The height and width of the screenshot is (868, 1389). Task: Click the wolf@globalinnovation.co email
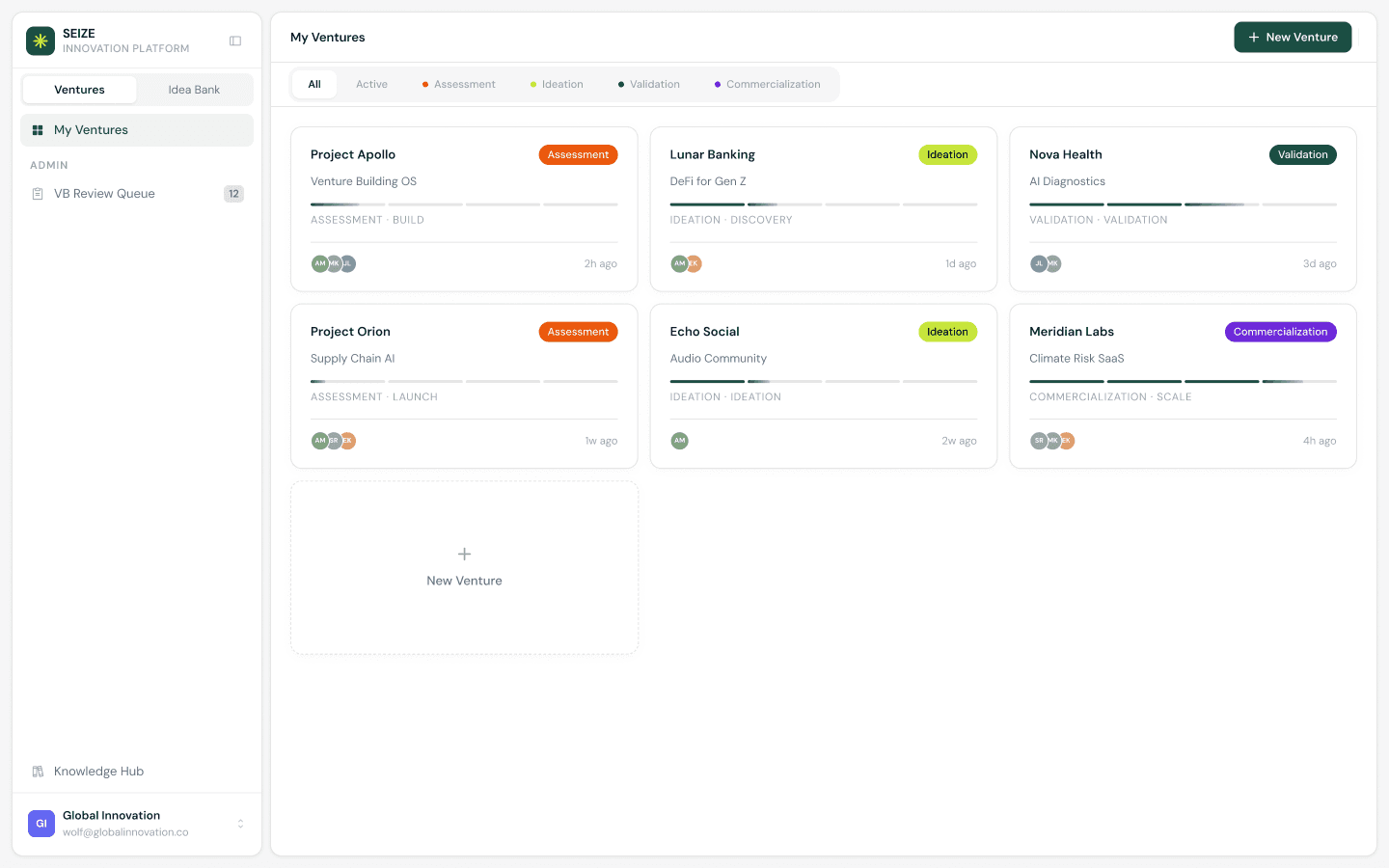coord(125,832)
